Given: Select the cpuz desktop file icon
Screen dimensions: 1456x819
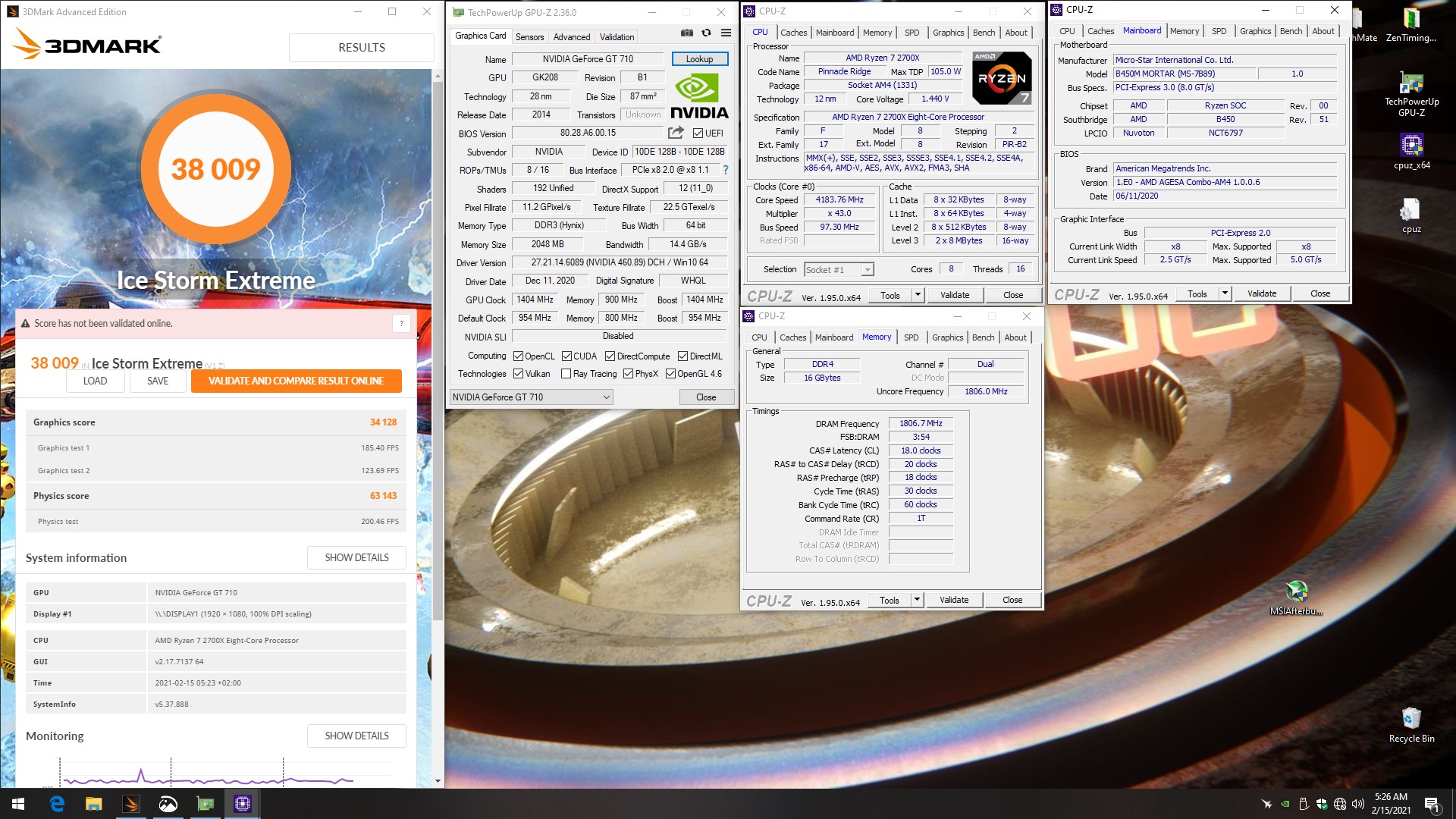Looking at the screenshot, I should pos(1411,215).
